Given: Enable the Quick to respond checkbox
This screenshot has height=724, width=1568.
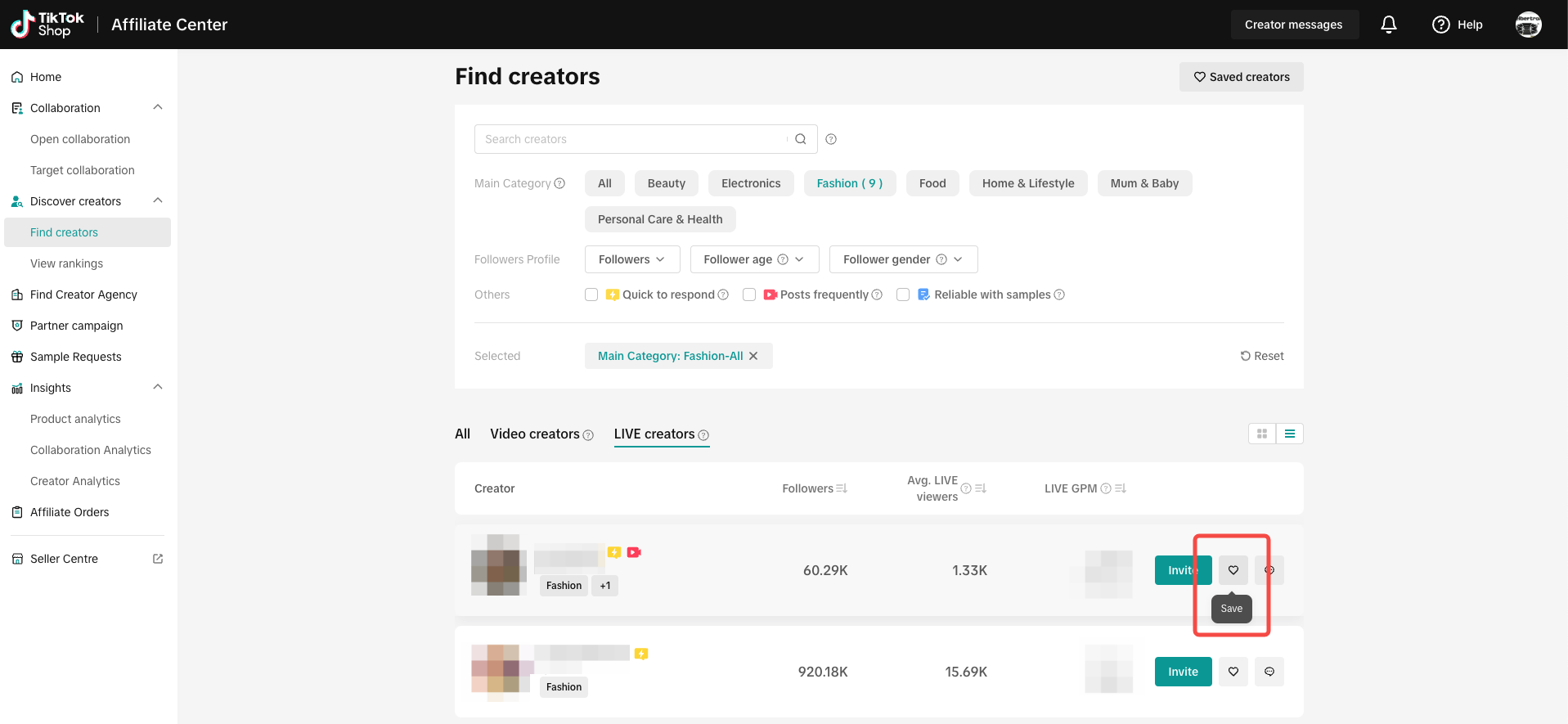Looking at the screenshot, I should (591, 295).
